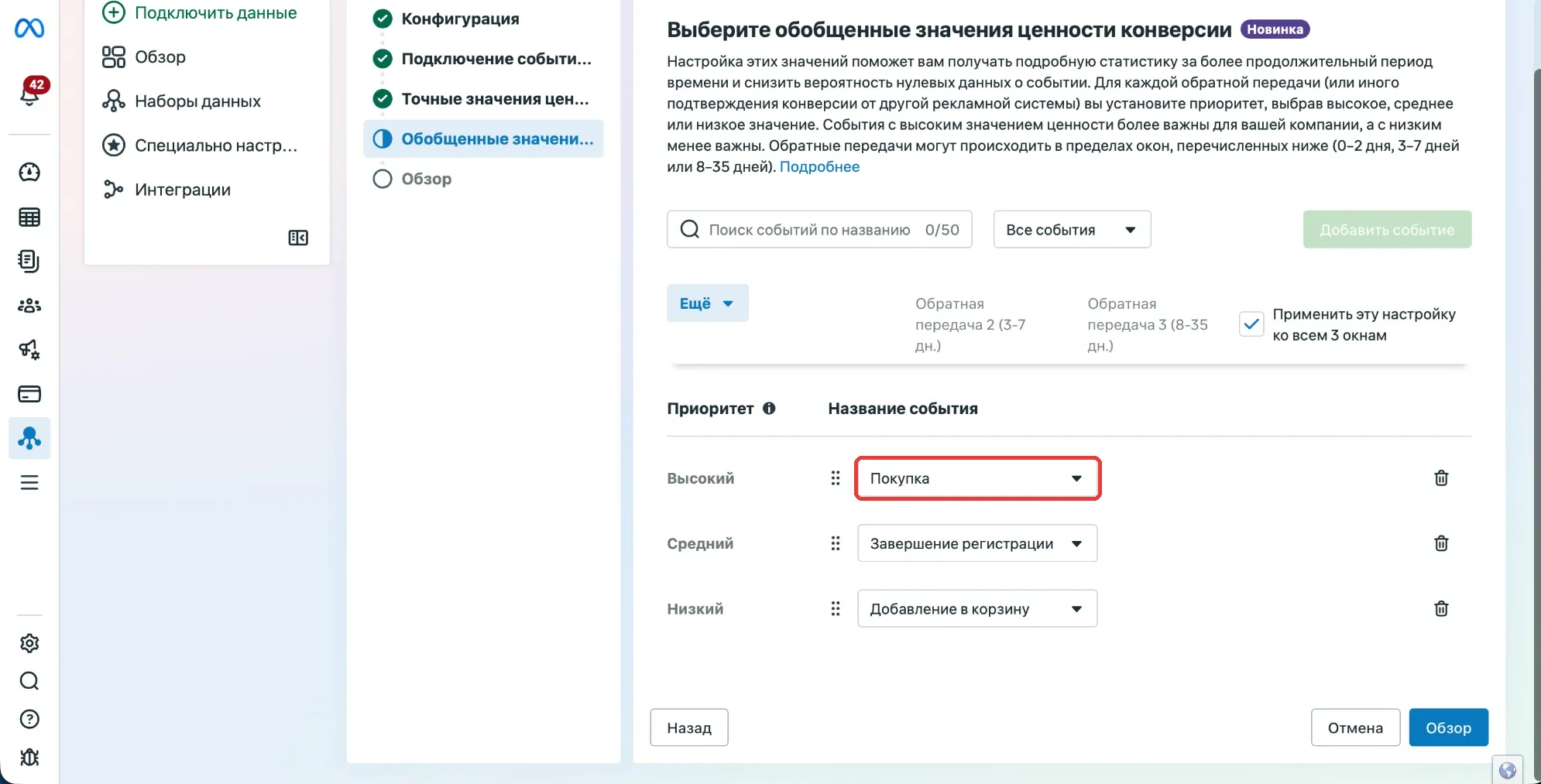This screenshot has height=784, width=1541.
Task: Open the documents icon in left rail
Action: pyautogui.click(x=29, y=262)
